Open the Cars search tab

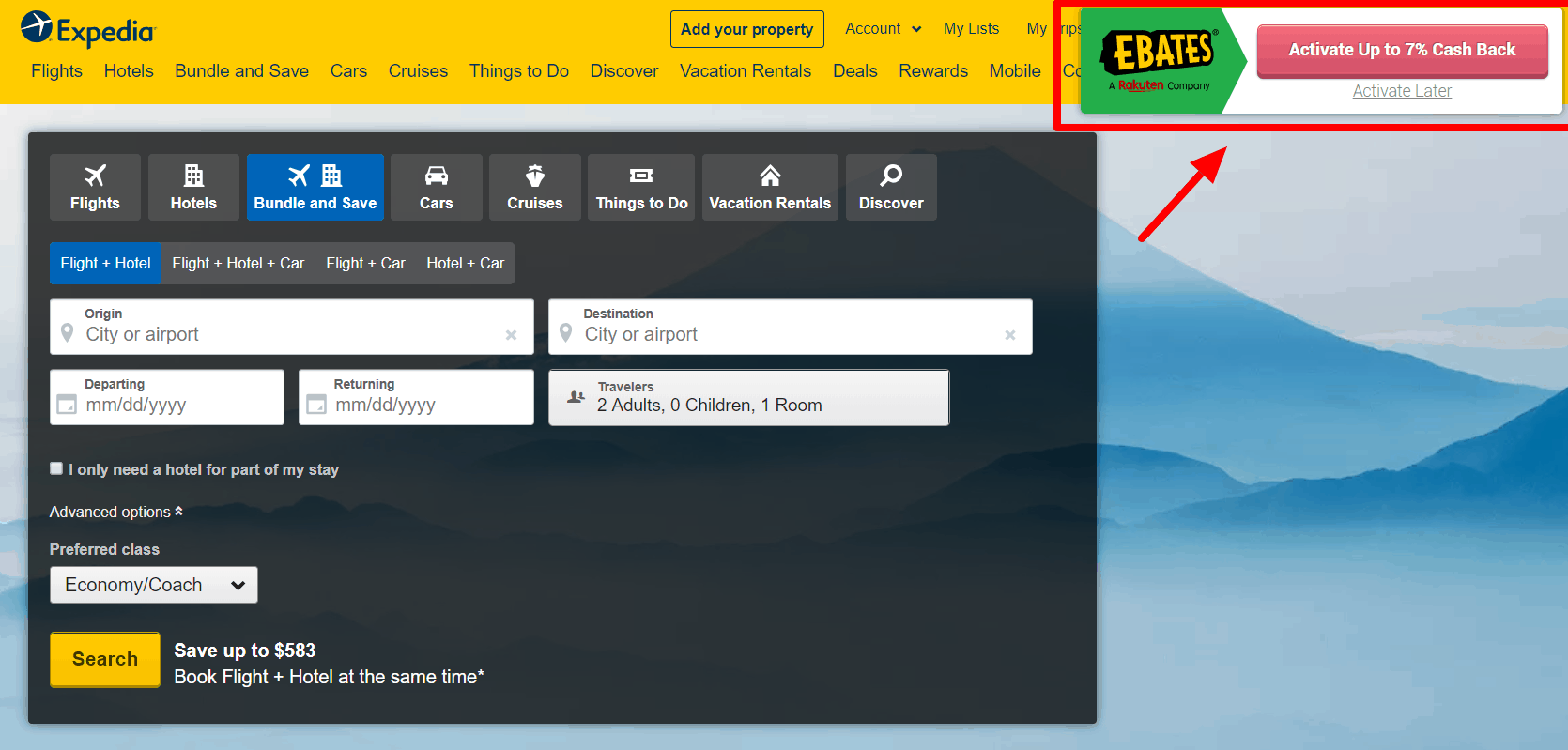pyautogui.click(x=437, y=187)
